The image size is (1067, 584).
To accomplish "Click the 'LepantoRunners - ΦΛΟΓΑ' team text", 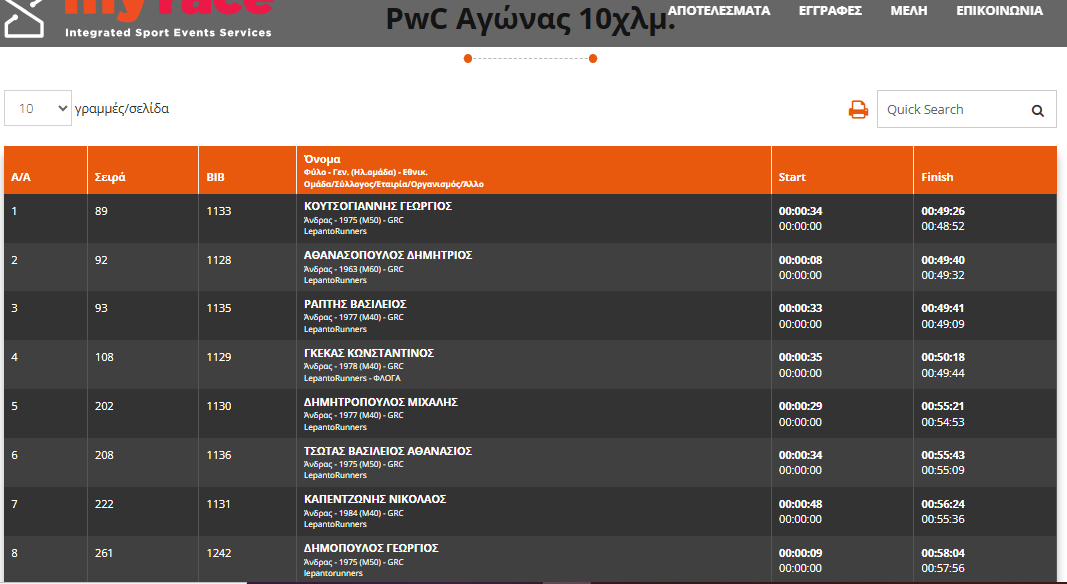I will pos(352,378).
